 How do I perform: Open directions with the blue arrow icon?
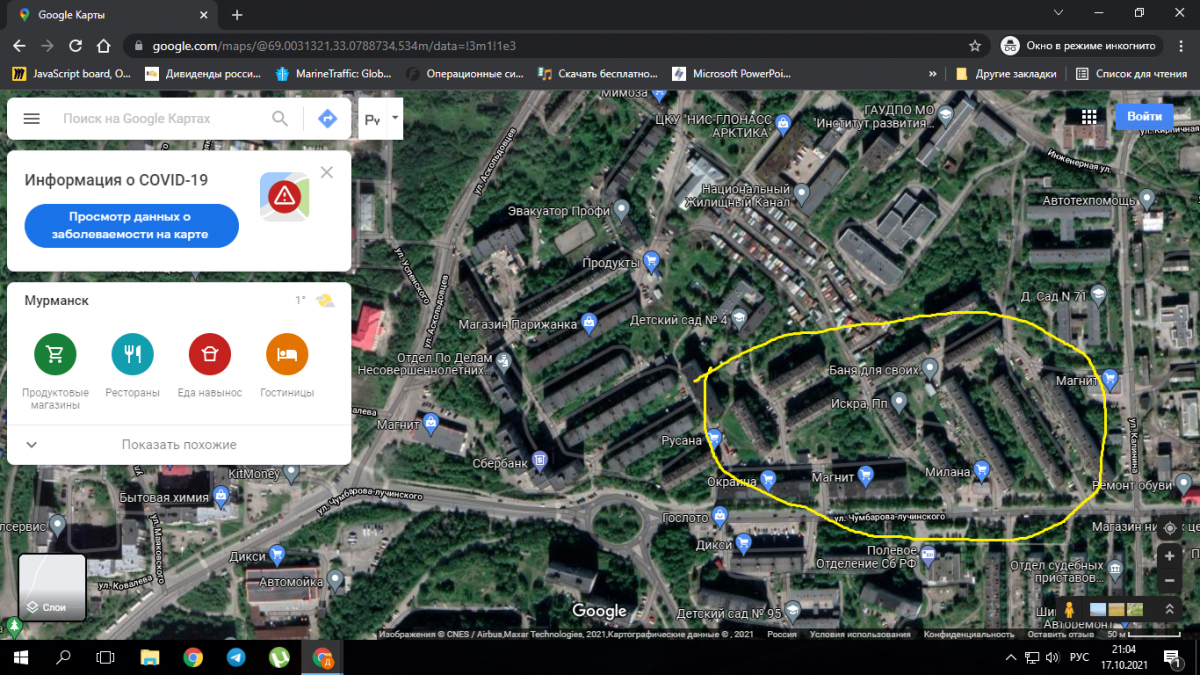[327, 118]
